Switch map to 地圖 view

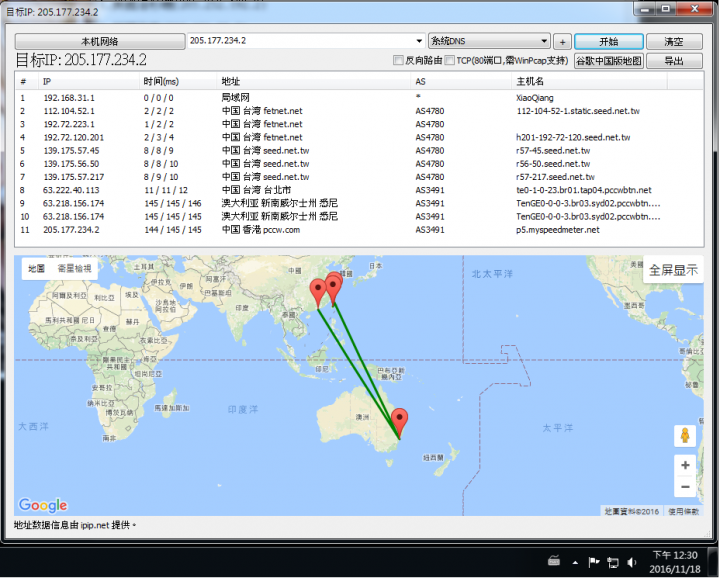36,269
